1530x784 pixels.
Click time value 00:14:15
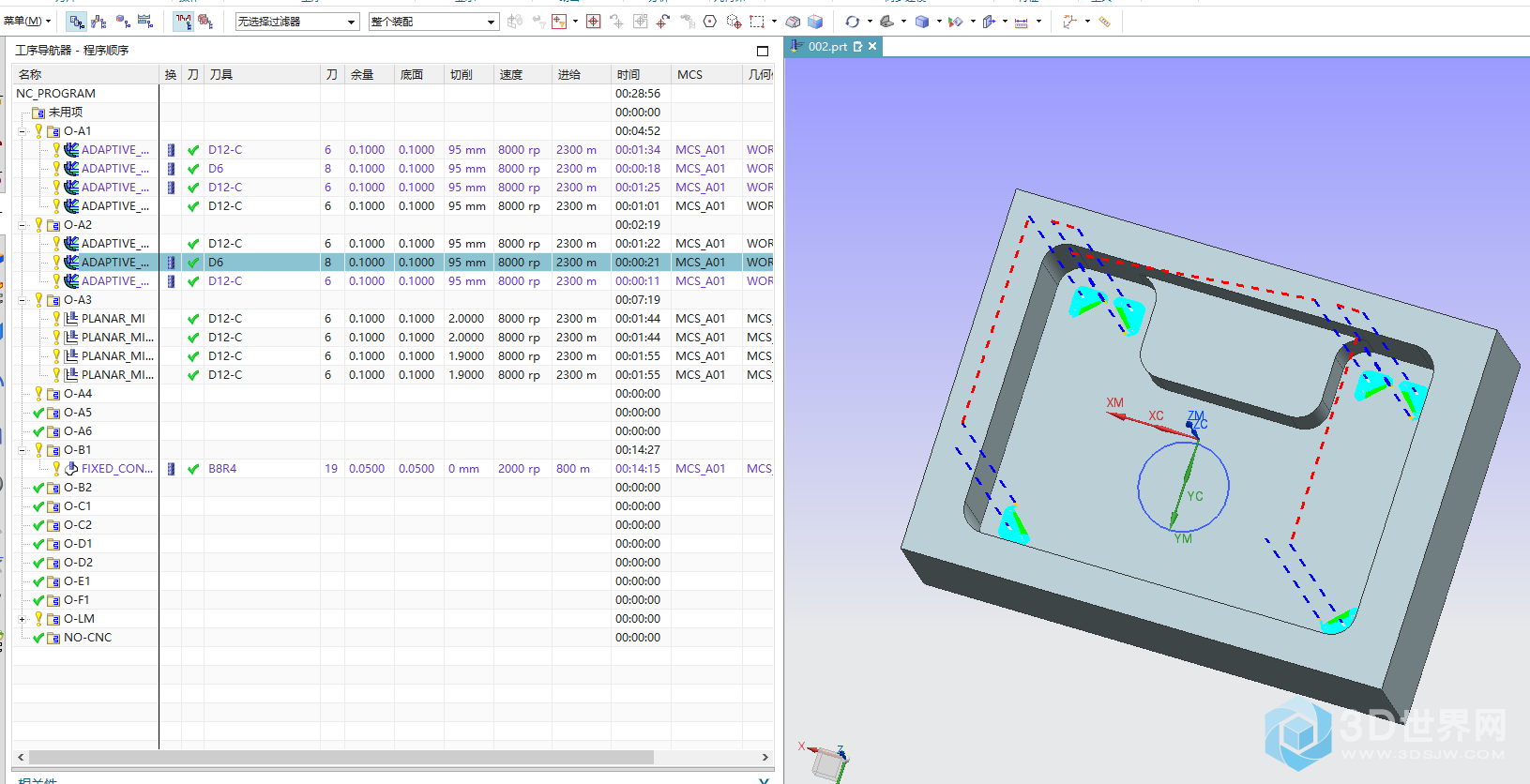click(x=638, y=469)
